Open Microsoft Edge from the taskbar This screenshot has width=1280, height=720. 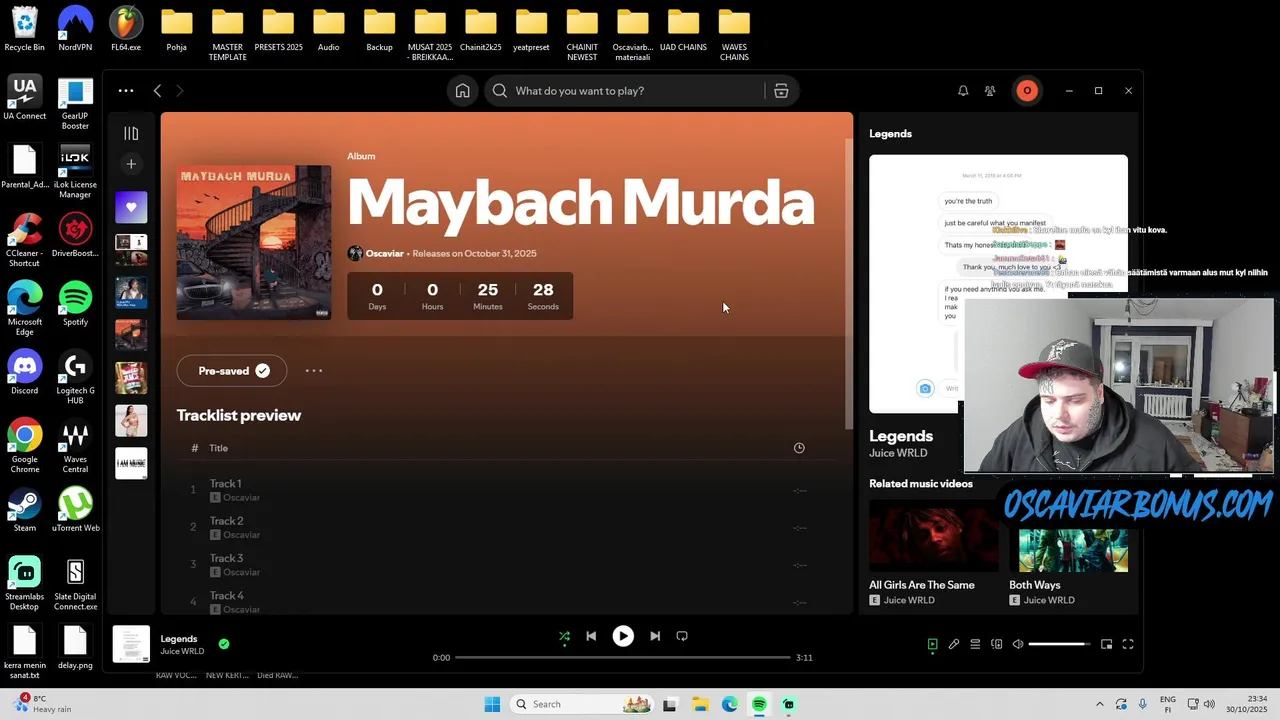point(730,705)
